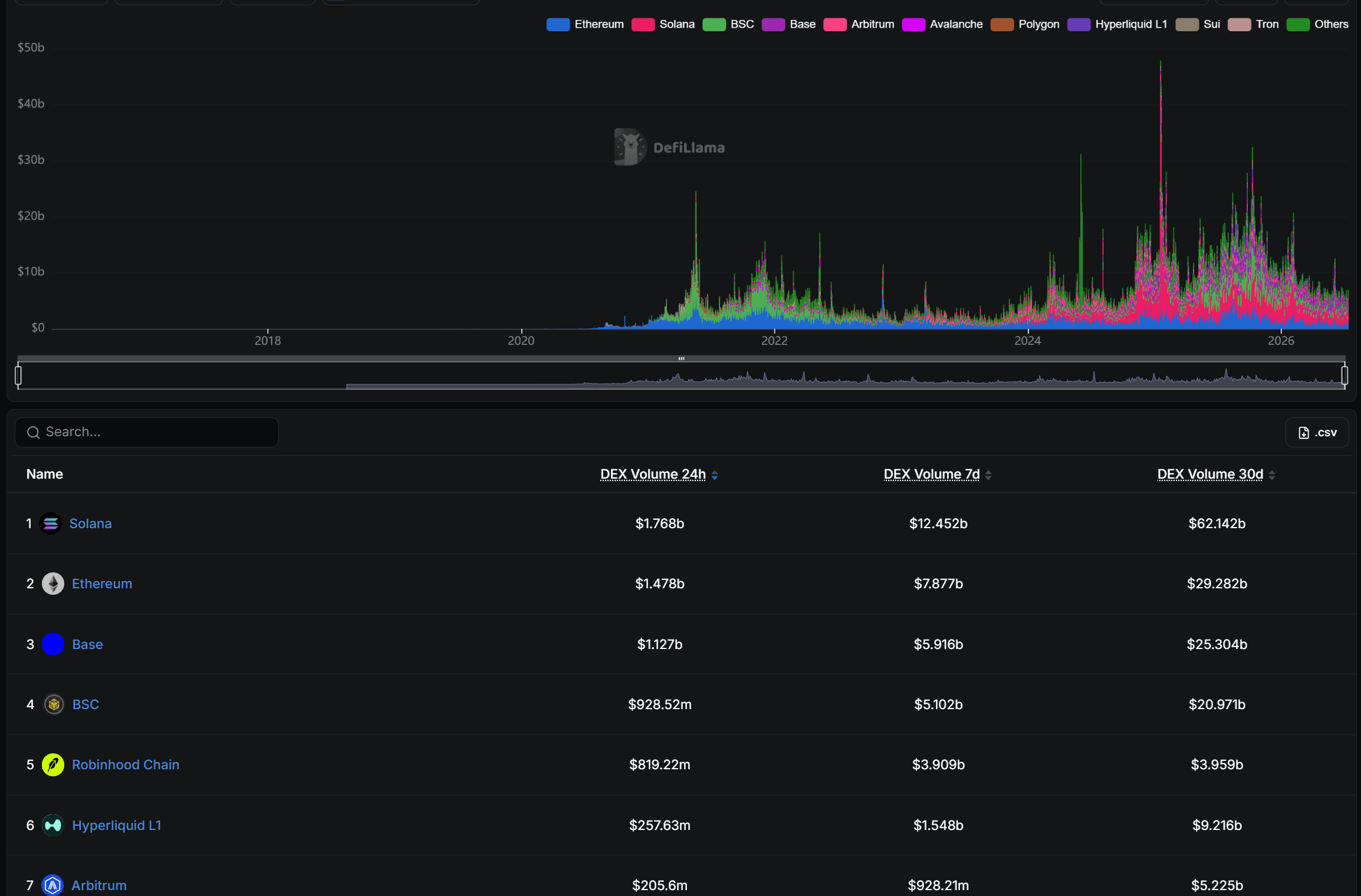Click the Ethereum logo icon
Viewport: 1361px width, 896px height.
[53, 584]
